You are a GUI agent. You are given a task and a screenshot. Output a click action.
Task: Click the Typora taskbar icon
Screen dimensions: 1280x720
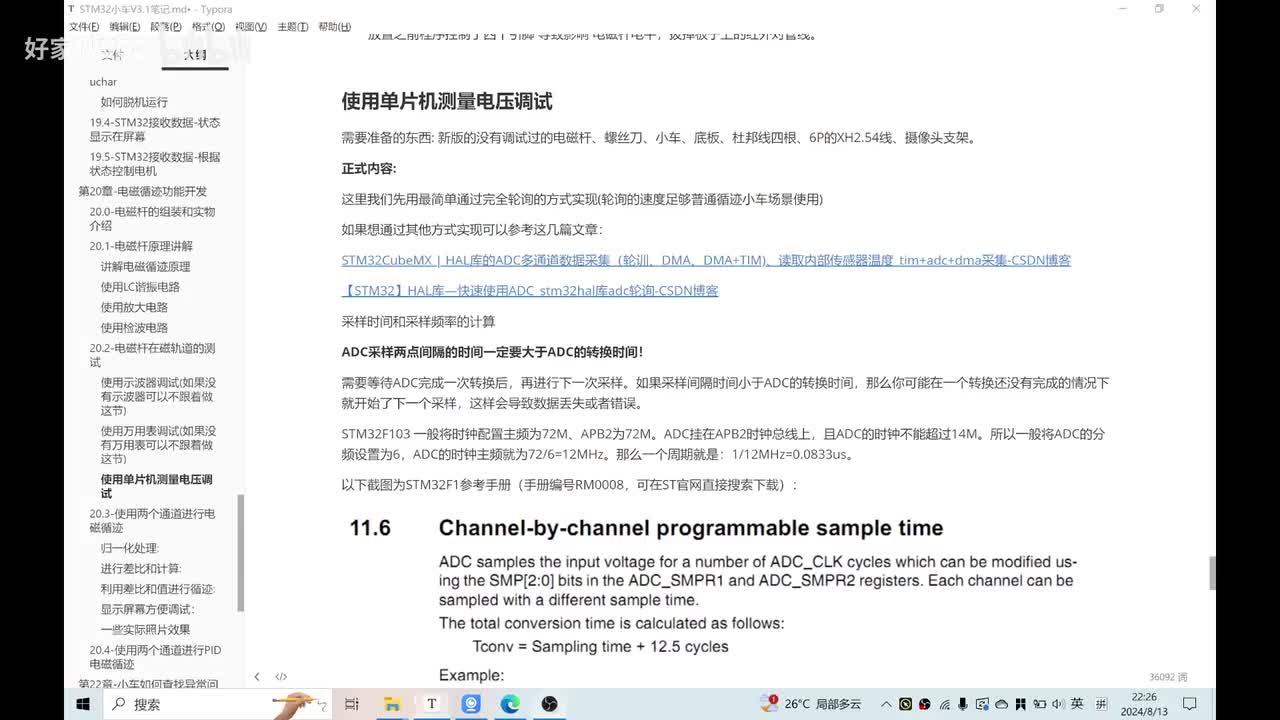431,704
